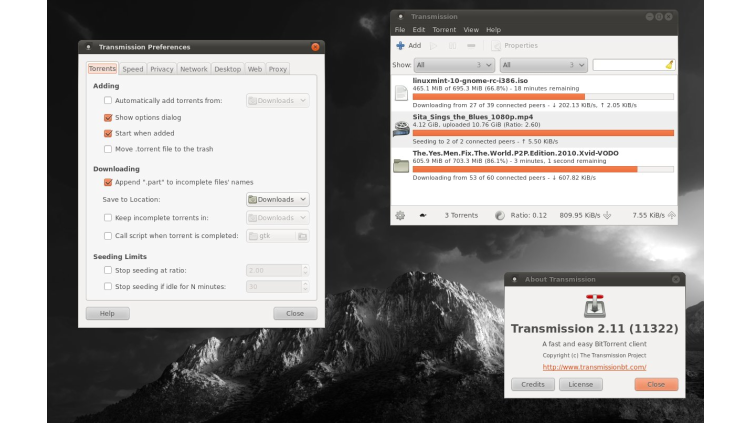This screenshot has width=752, height=423.
Task: Open the transmissionbt.com link
Action: (x=595, y=367)
